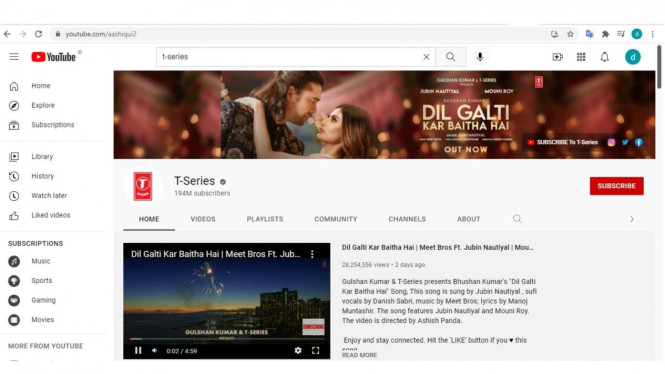Open the Facebook icon in the banner
The height and width of the screenshot is (374, 665).
coord(638,142)
